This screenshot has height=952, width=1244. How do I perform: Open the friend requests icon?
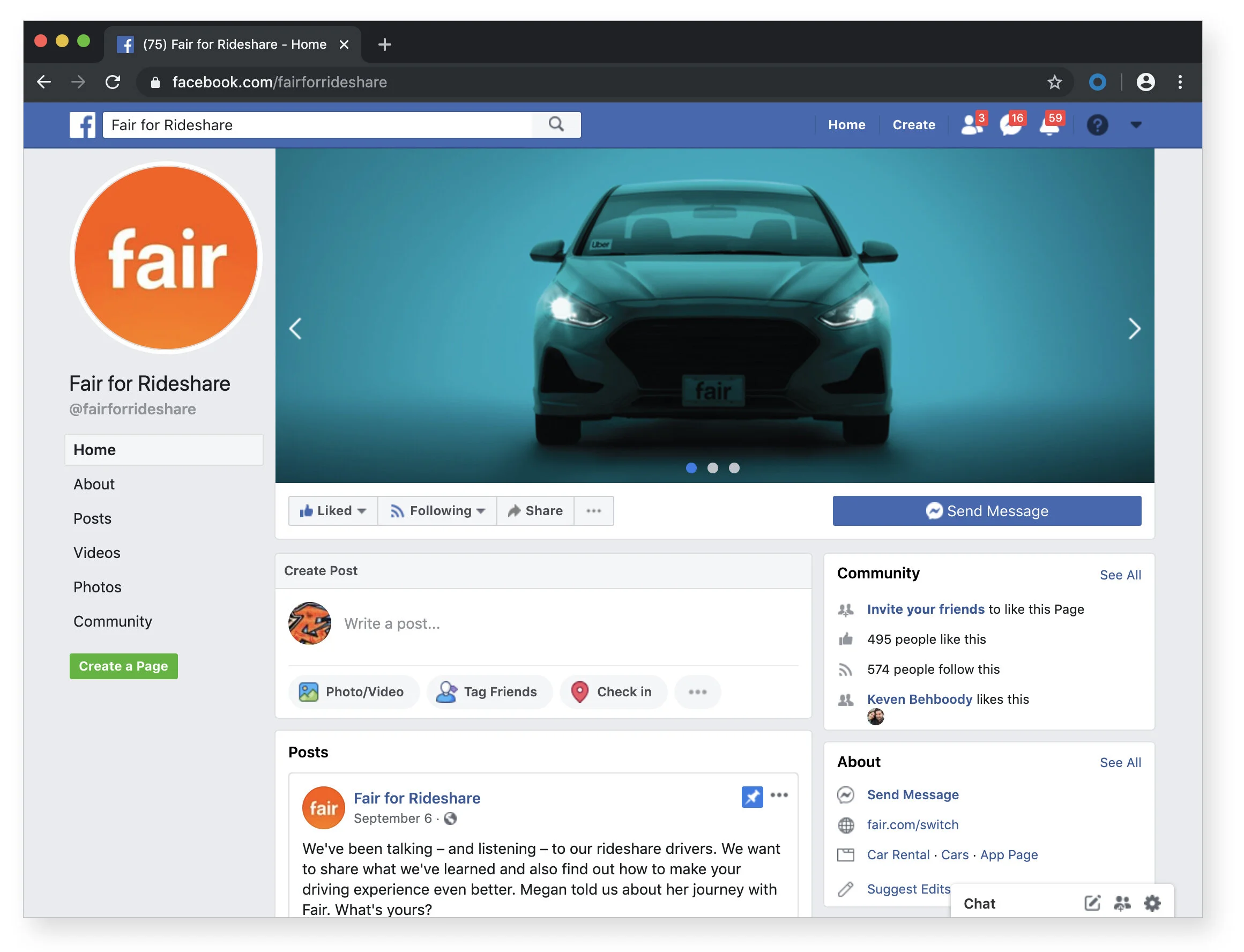pyautogui.click(x=971, y=126)
